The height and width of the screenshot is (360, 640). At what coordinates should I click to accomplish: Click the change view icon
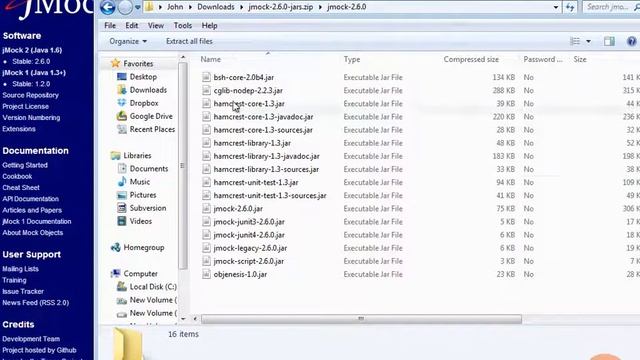click(575, 41)
